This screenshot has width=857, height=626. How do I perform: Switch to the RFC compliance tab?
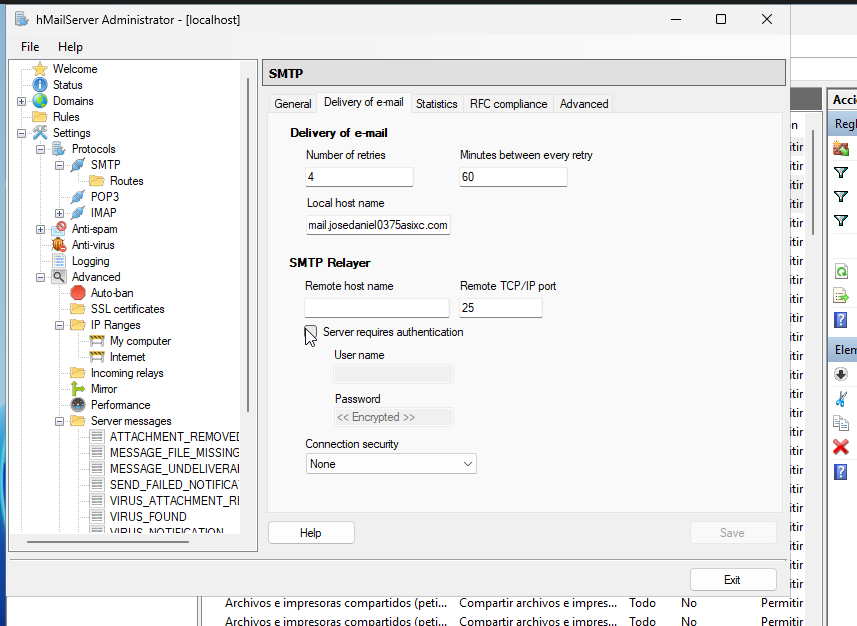pos(508,104)
